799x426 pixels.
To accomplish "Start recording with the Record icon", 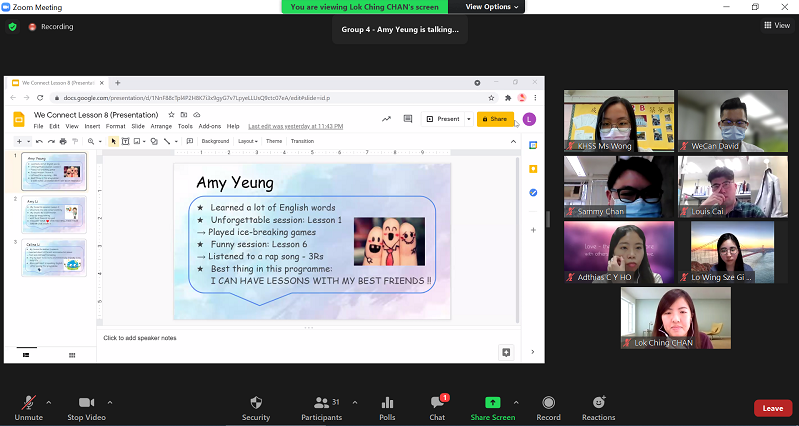I will (x=548, y=402).
